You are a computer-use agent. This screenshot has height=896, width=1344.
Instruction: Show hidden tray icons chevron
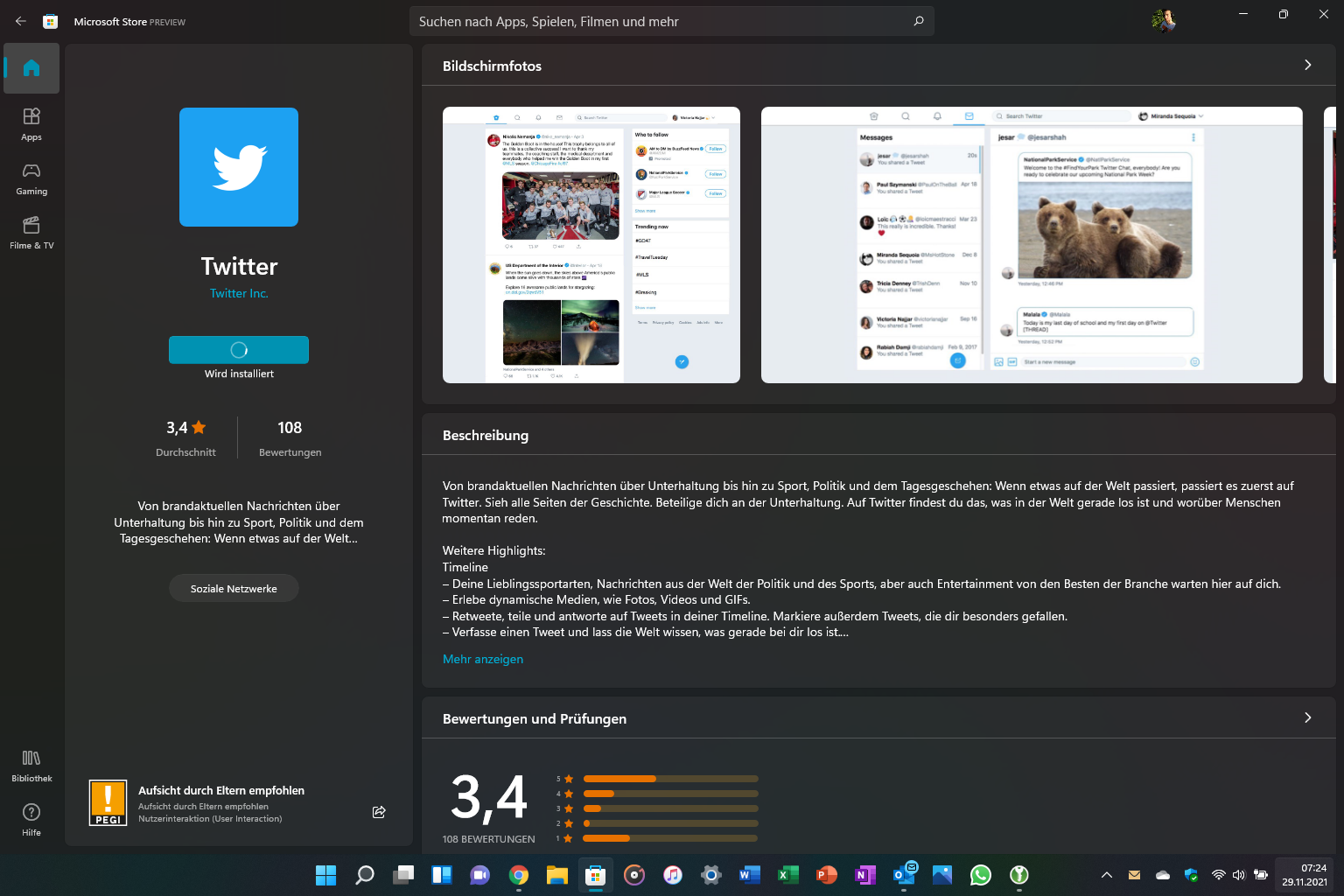(1107, 875)
